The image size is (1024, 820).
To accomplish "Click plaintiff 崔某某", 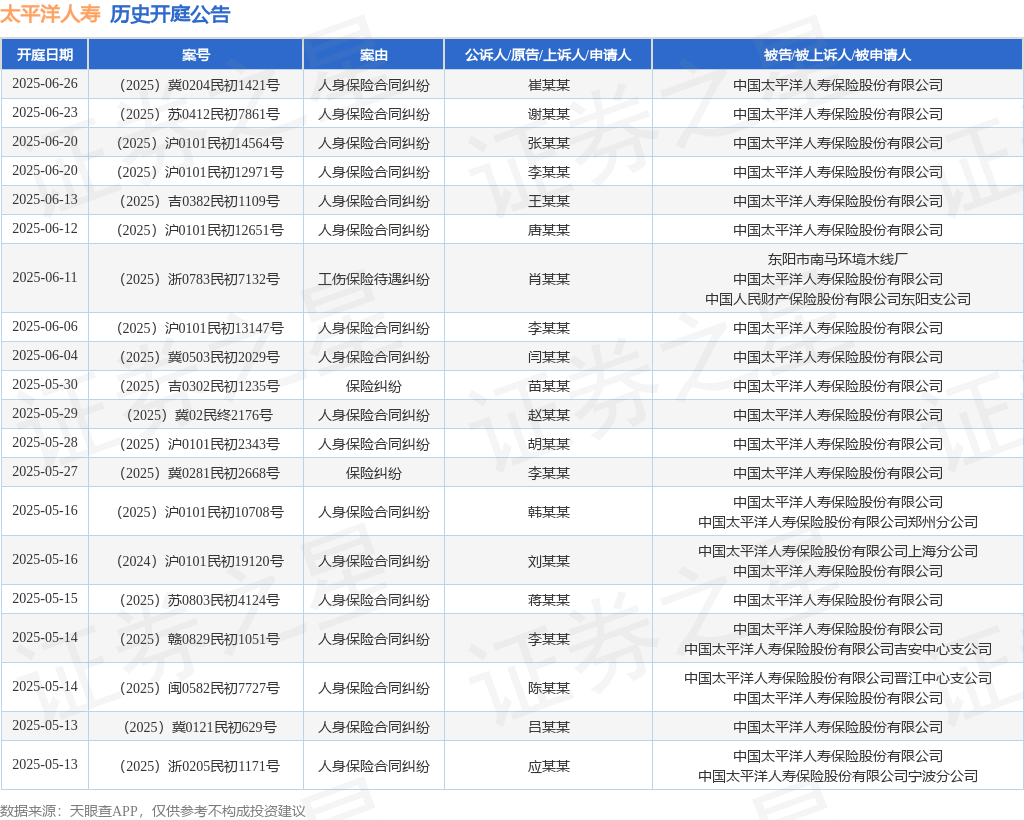I will (x=549, y=85).
